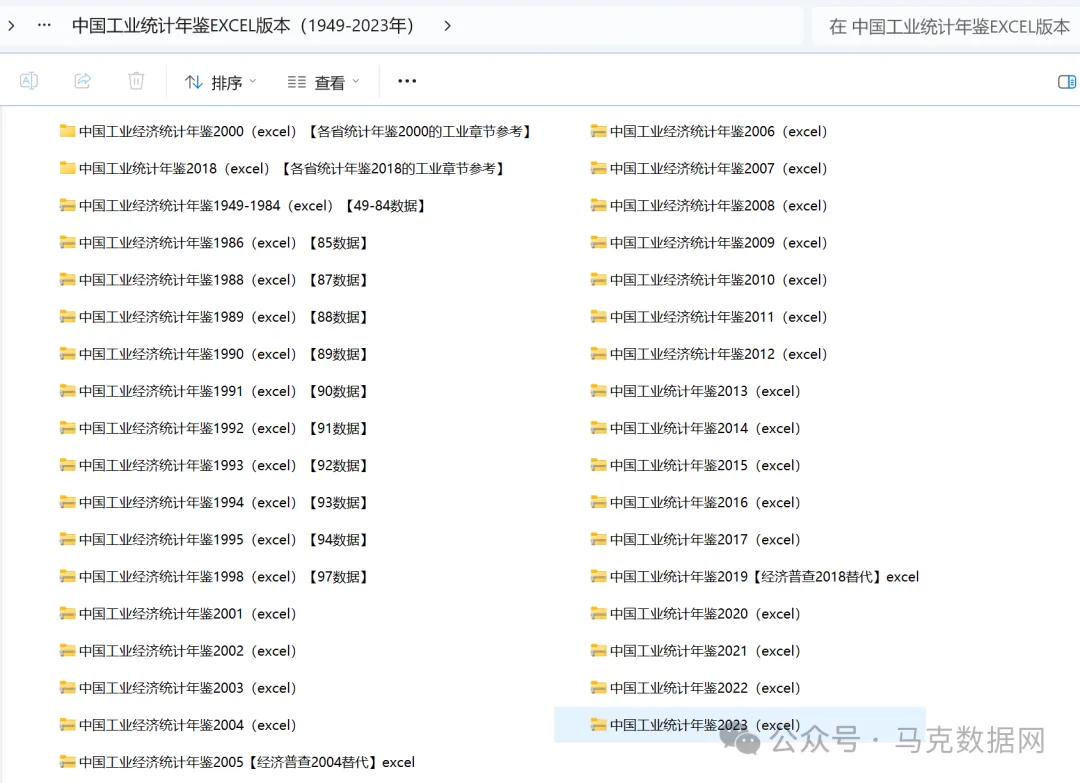Select highlighted folder 中国工业统计年鉴2023（excel）
Viewport: 1080px width, 783px height.
point(740,725)
